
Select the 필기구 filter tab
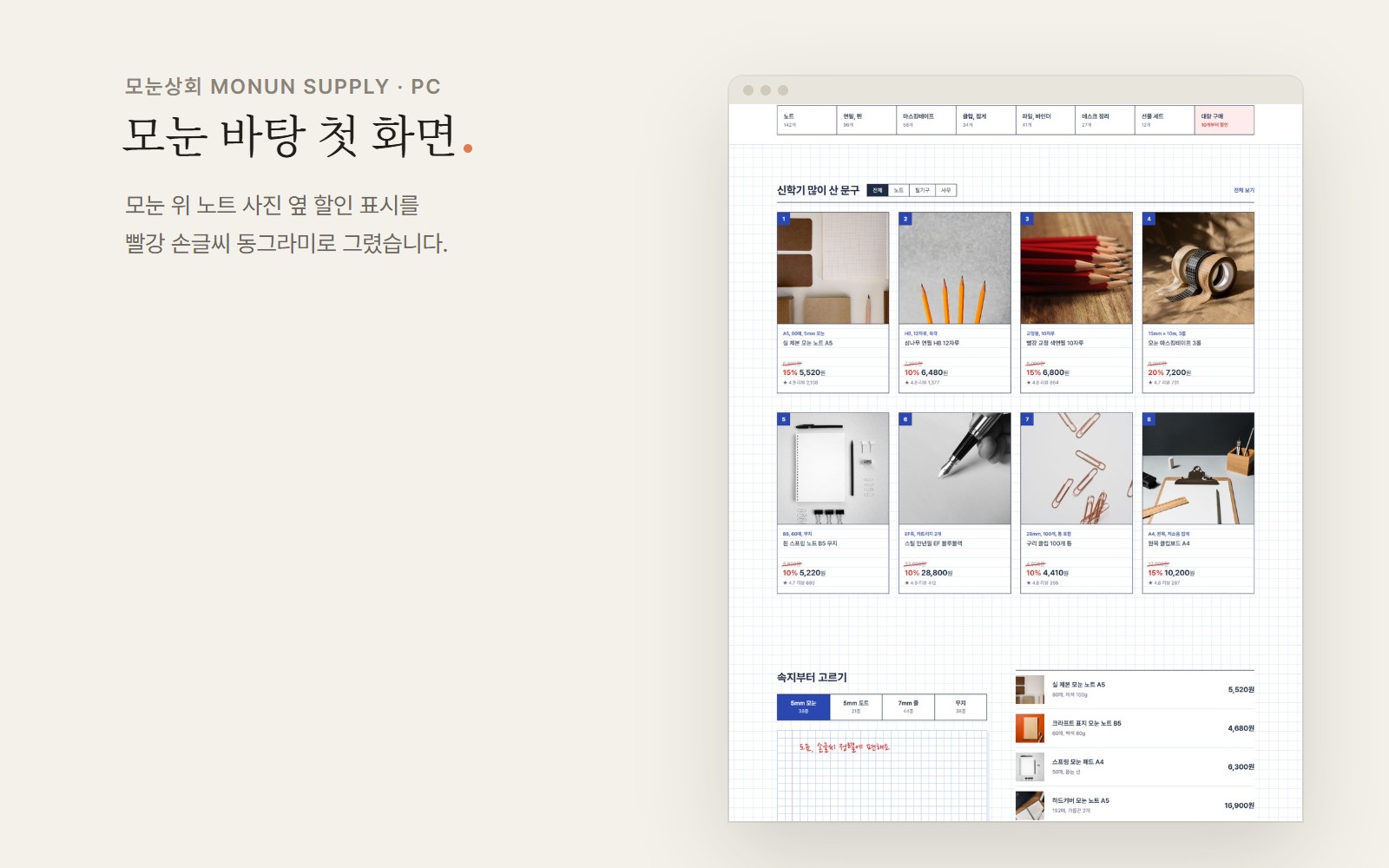pyautogui.click(x=922, y=190)
